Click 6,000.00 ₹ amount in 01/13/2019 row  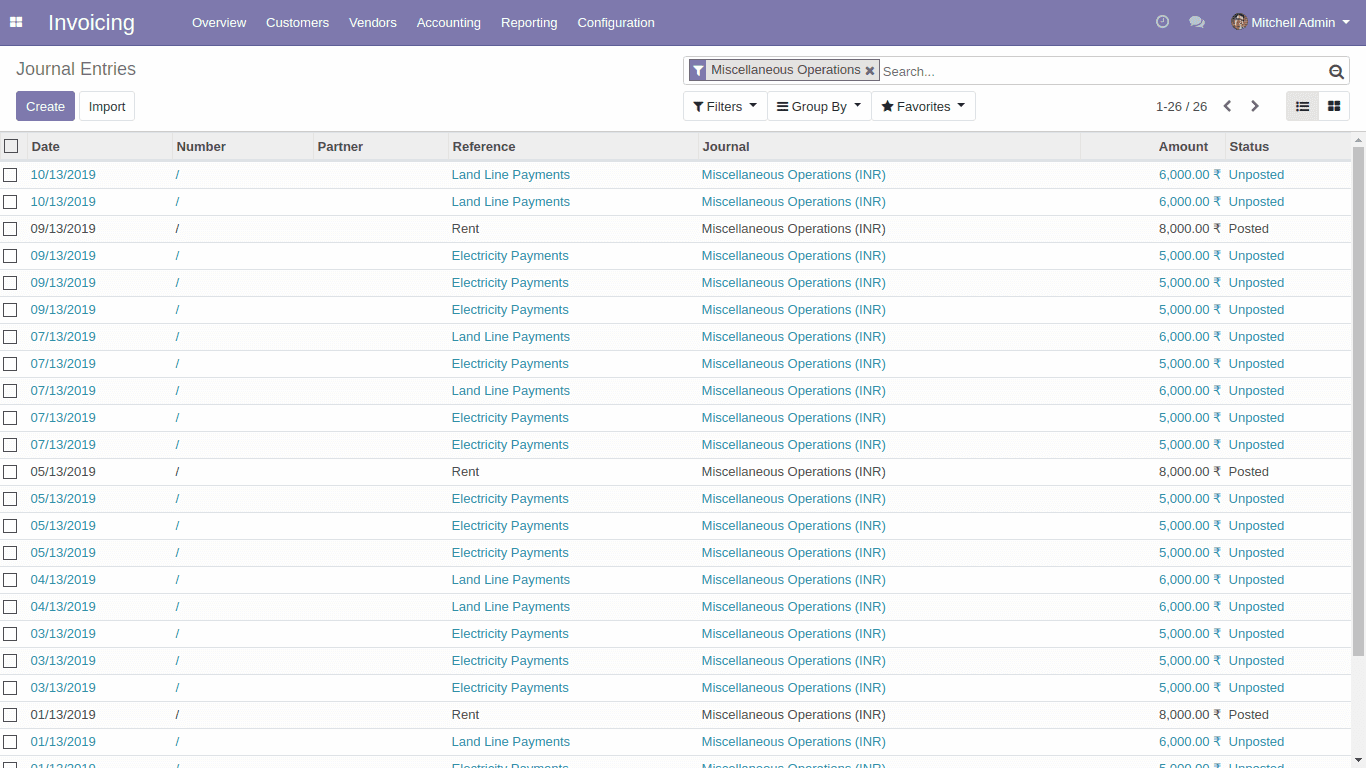click(1190, 742)
